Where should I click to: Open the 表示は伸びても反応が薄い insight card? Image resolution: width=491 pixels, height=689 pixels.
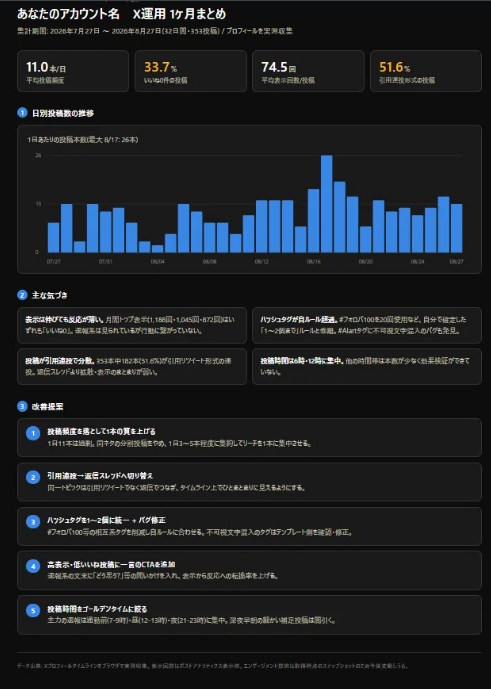(132, 325)
